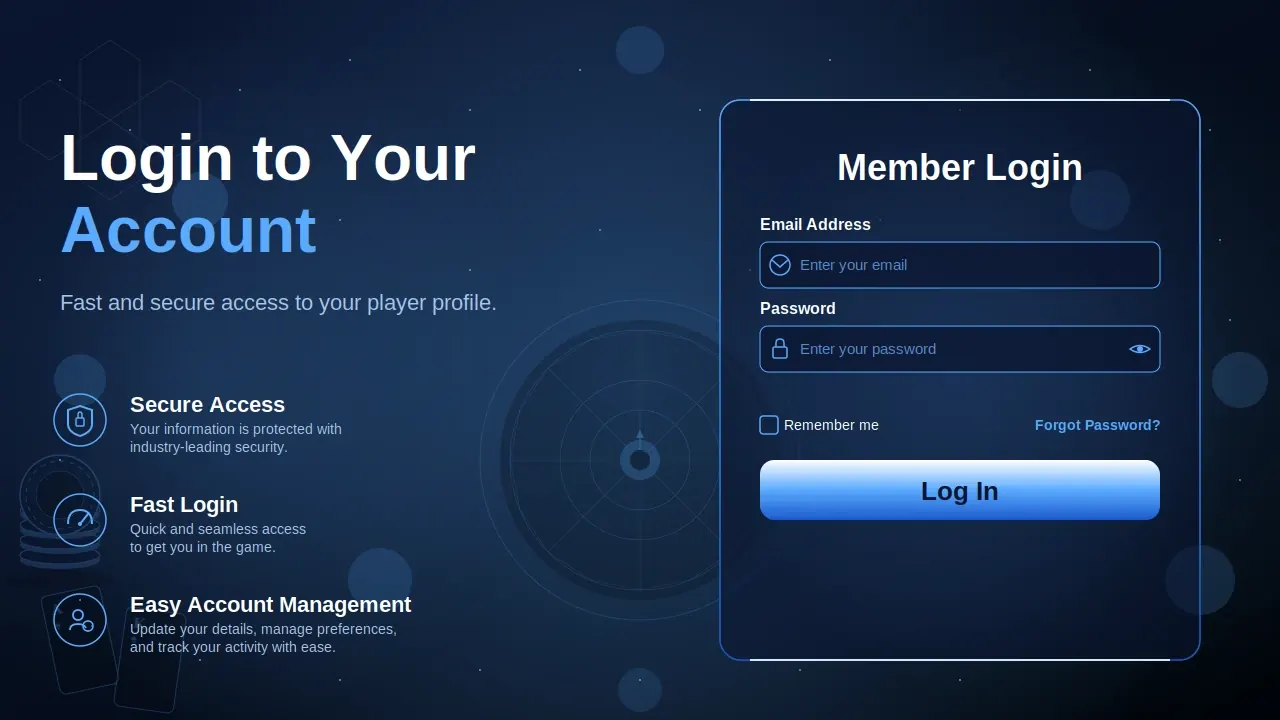Click the Member Login heading
Screen dimensions: 1280x720
pos(960,168)
